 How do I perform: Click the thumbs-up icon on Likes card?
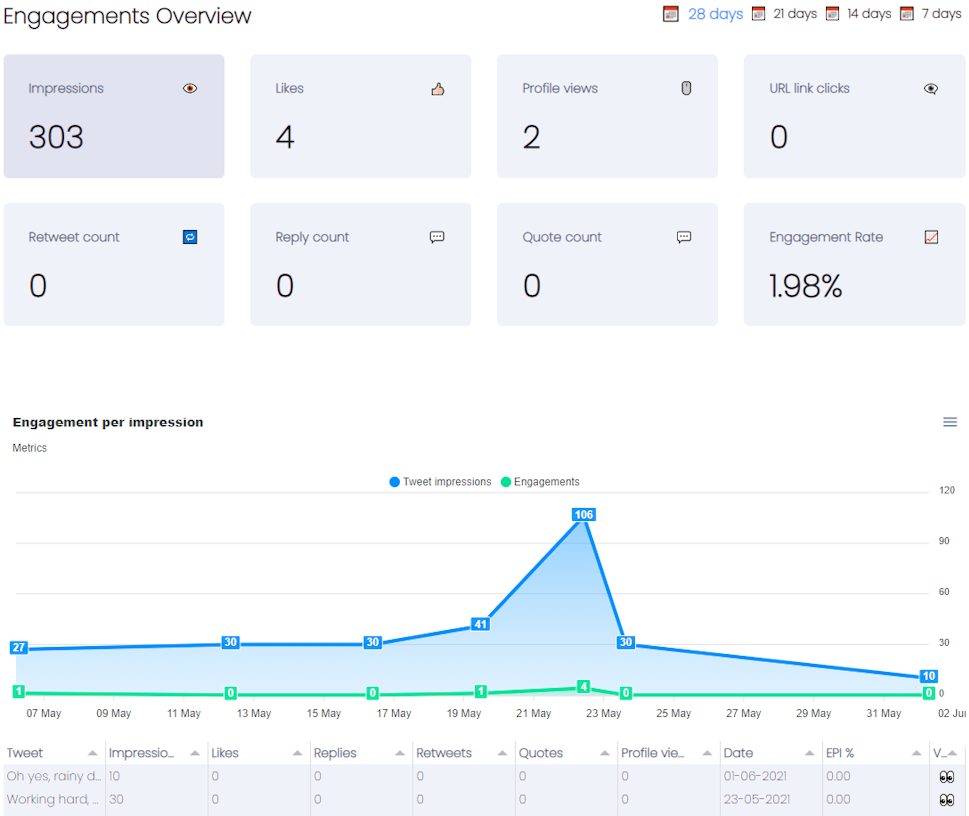437,89
